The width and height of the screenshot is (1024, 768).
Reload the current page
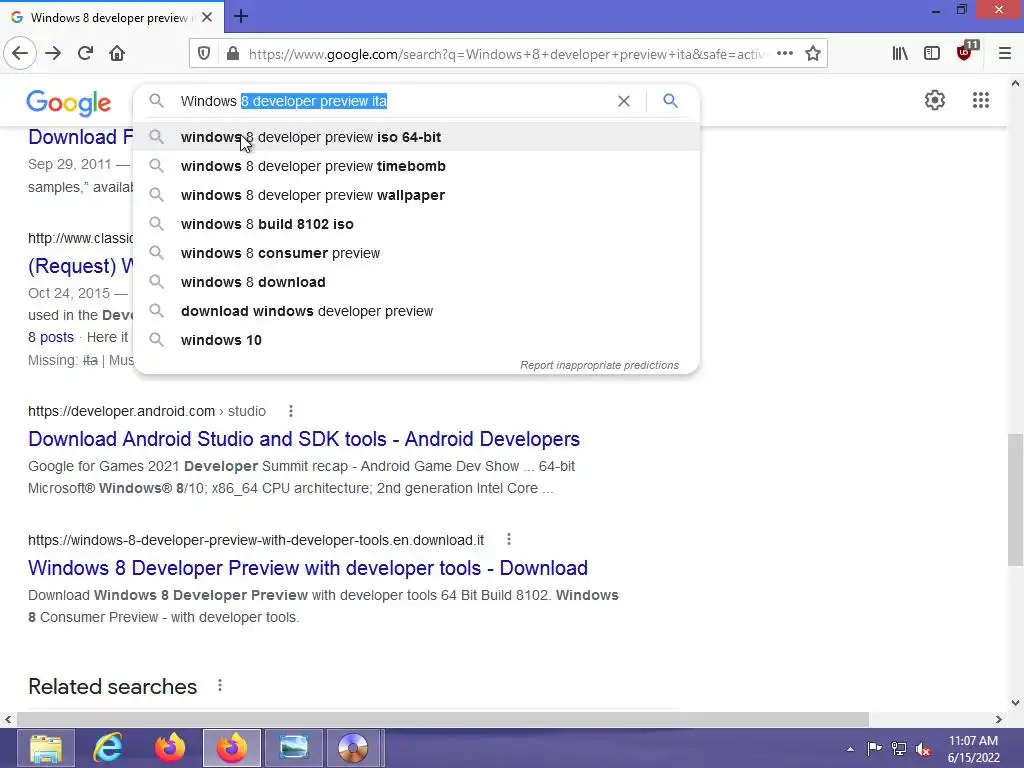[86, 54]
